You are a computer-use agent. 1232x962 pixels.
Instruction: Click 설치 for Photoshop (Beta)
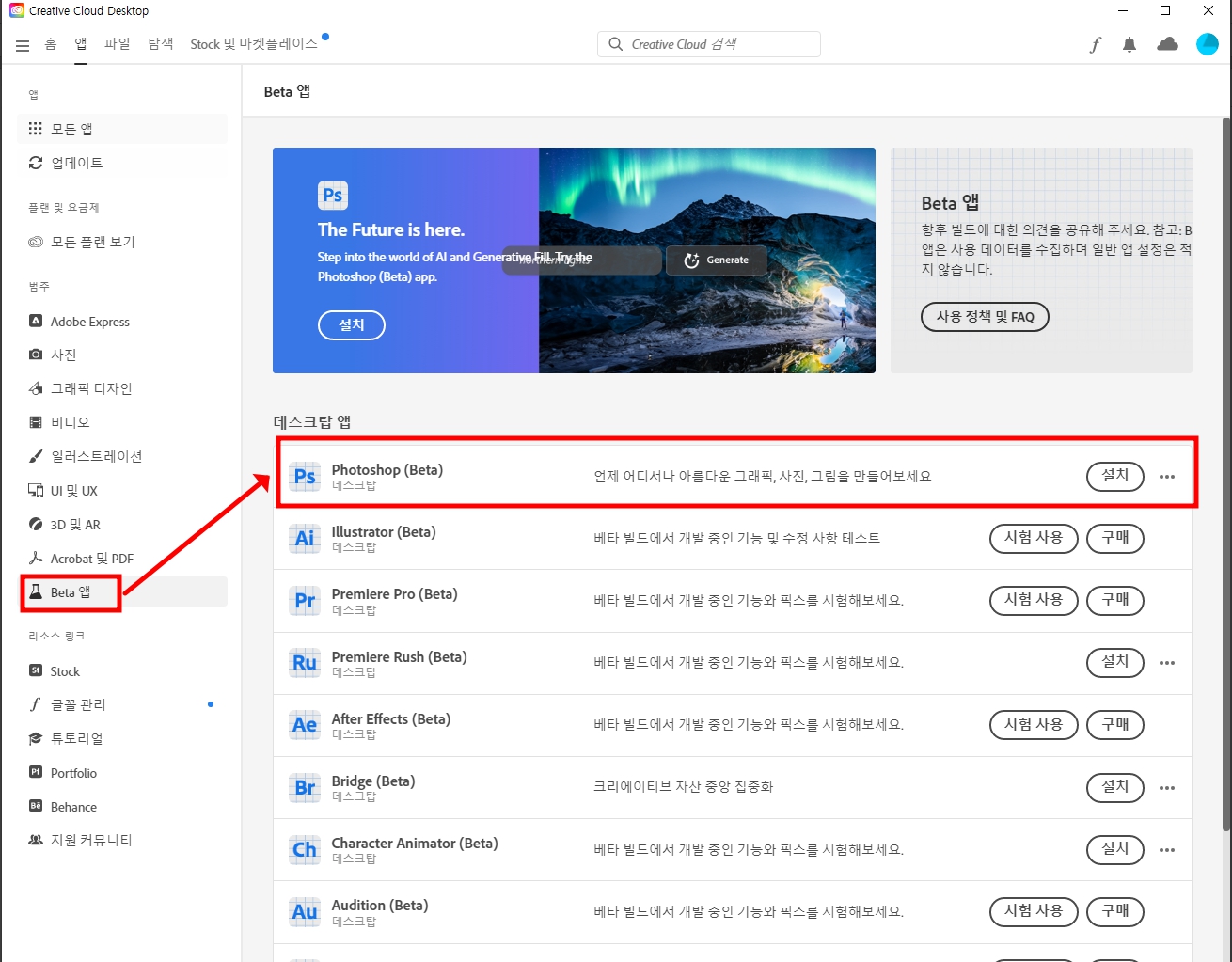coord(1115,476)
